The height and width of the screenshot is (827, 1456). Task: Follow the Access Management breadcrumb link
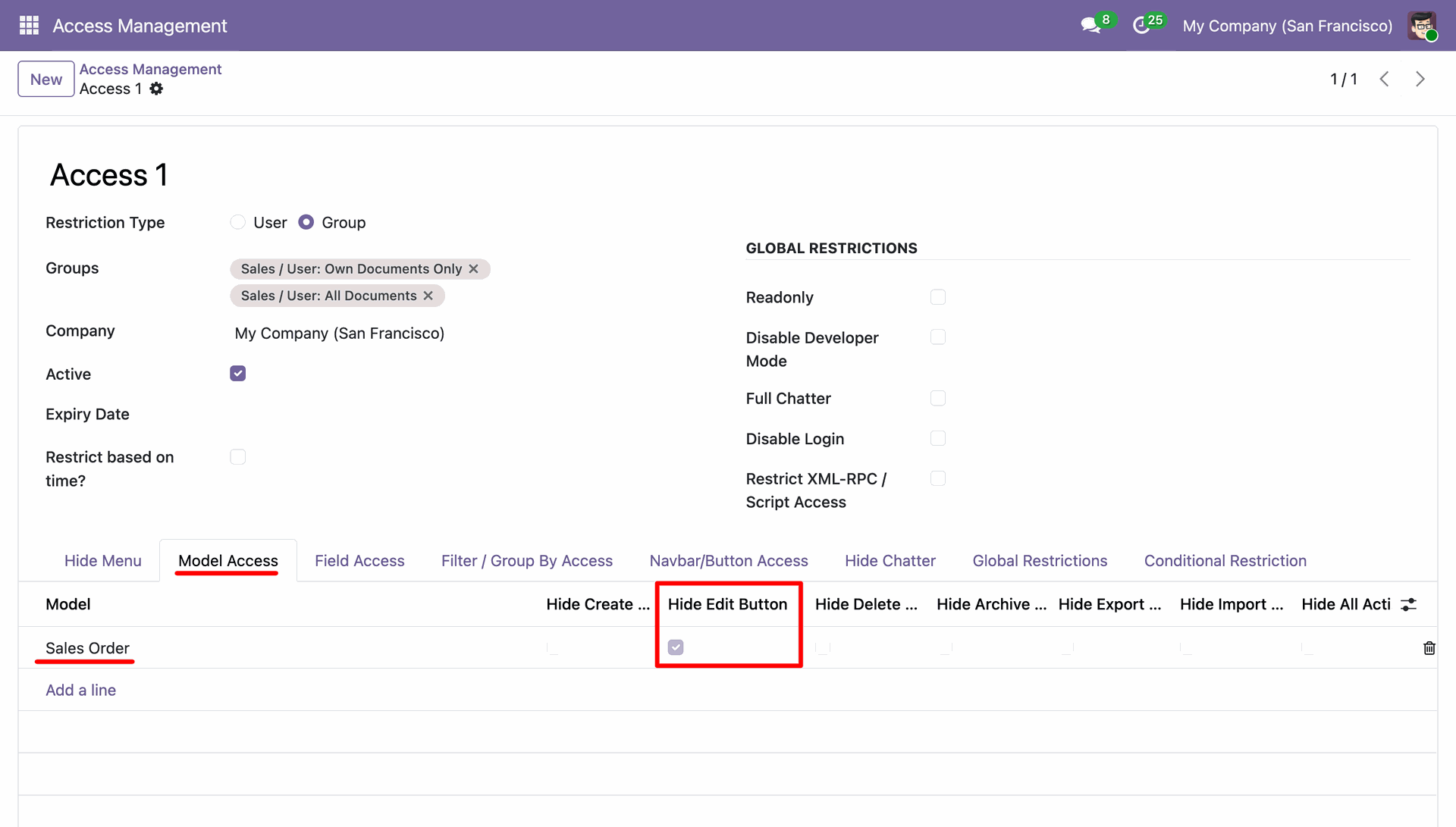point(150,69)
